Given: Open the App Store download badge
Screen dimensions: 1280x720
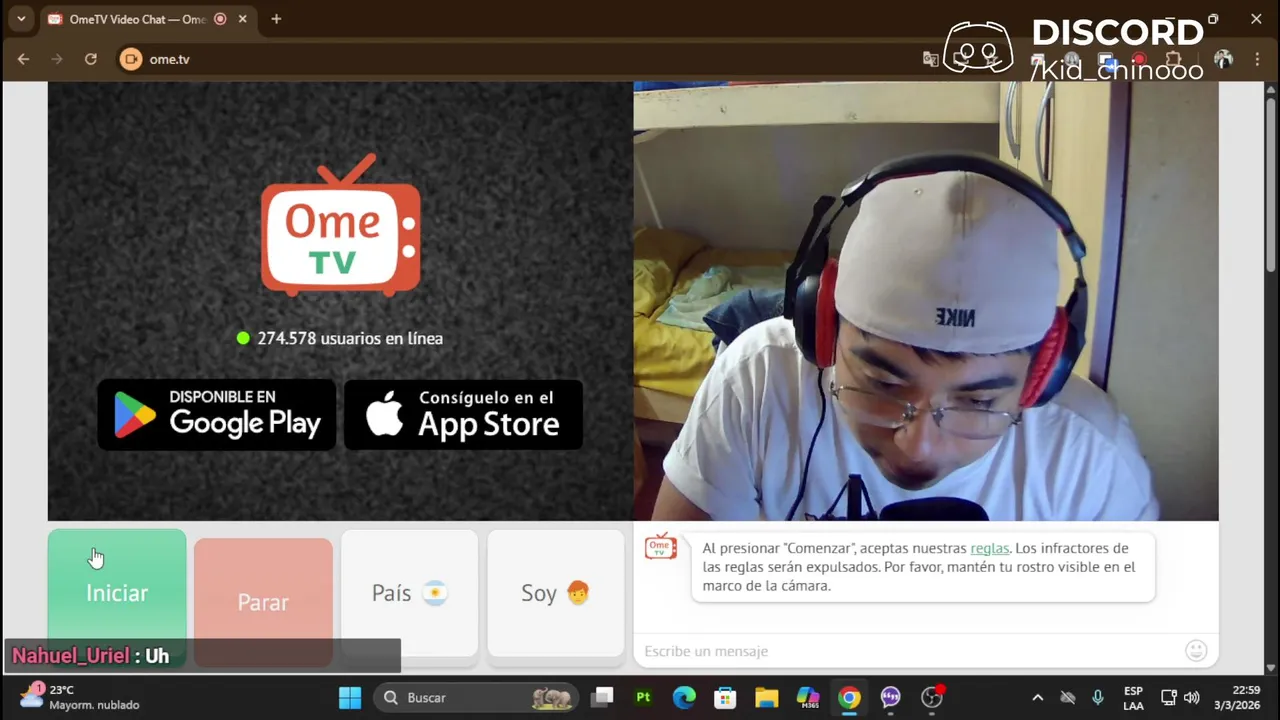Looking at the screenshot, I should [x=463, y=414].
